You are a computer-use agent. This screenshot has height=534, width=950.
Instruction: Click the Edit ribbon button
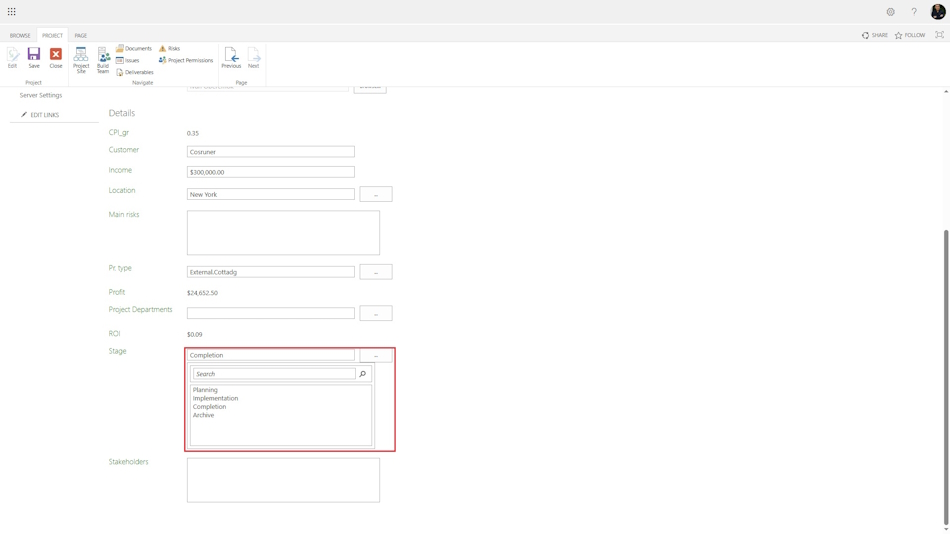(12, 58)
